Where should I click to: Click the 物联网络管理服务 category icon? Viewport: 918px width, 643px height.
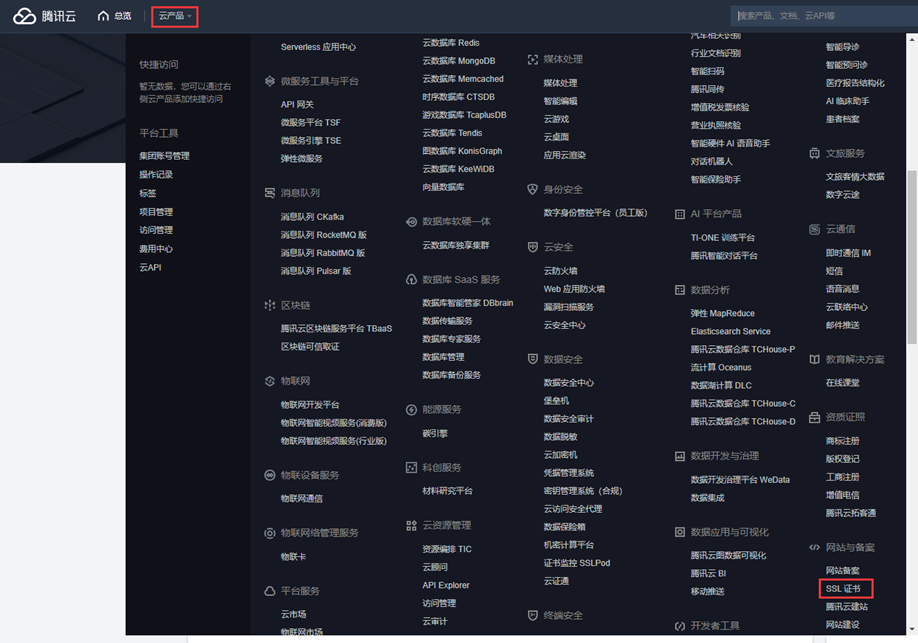269,533
